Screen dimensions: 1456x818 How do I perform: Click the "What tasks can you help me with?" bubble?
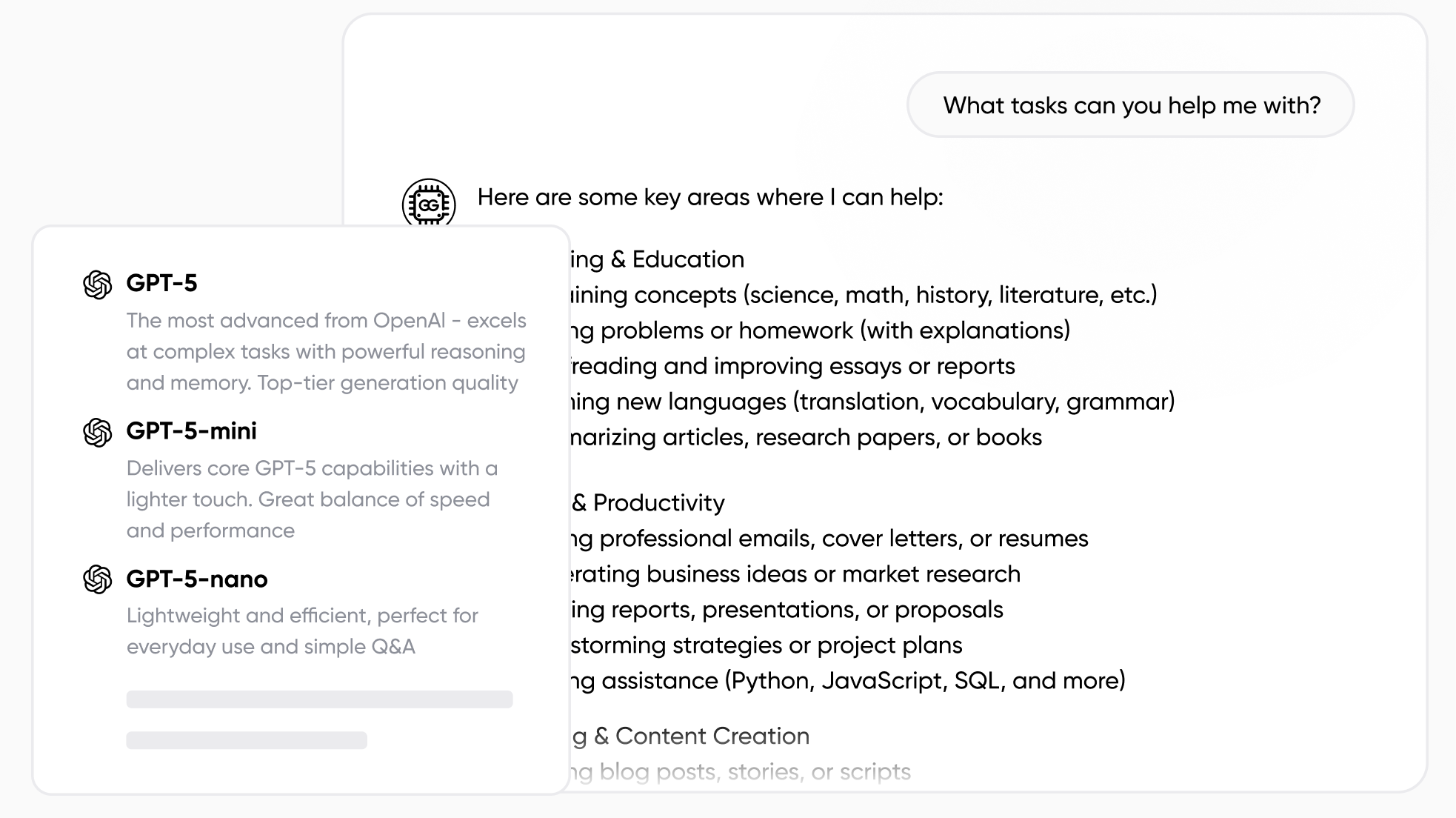tap(1131, 105)
